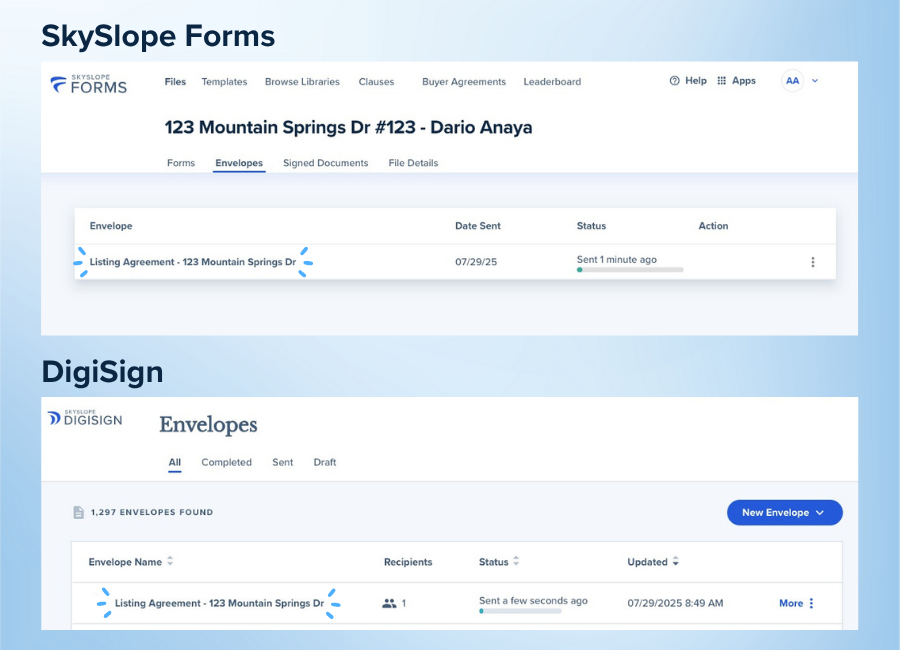Expand the account chevron next to AA
This screenshot has height=650, width=900.
tap(814, 81)
